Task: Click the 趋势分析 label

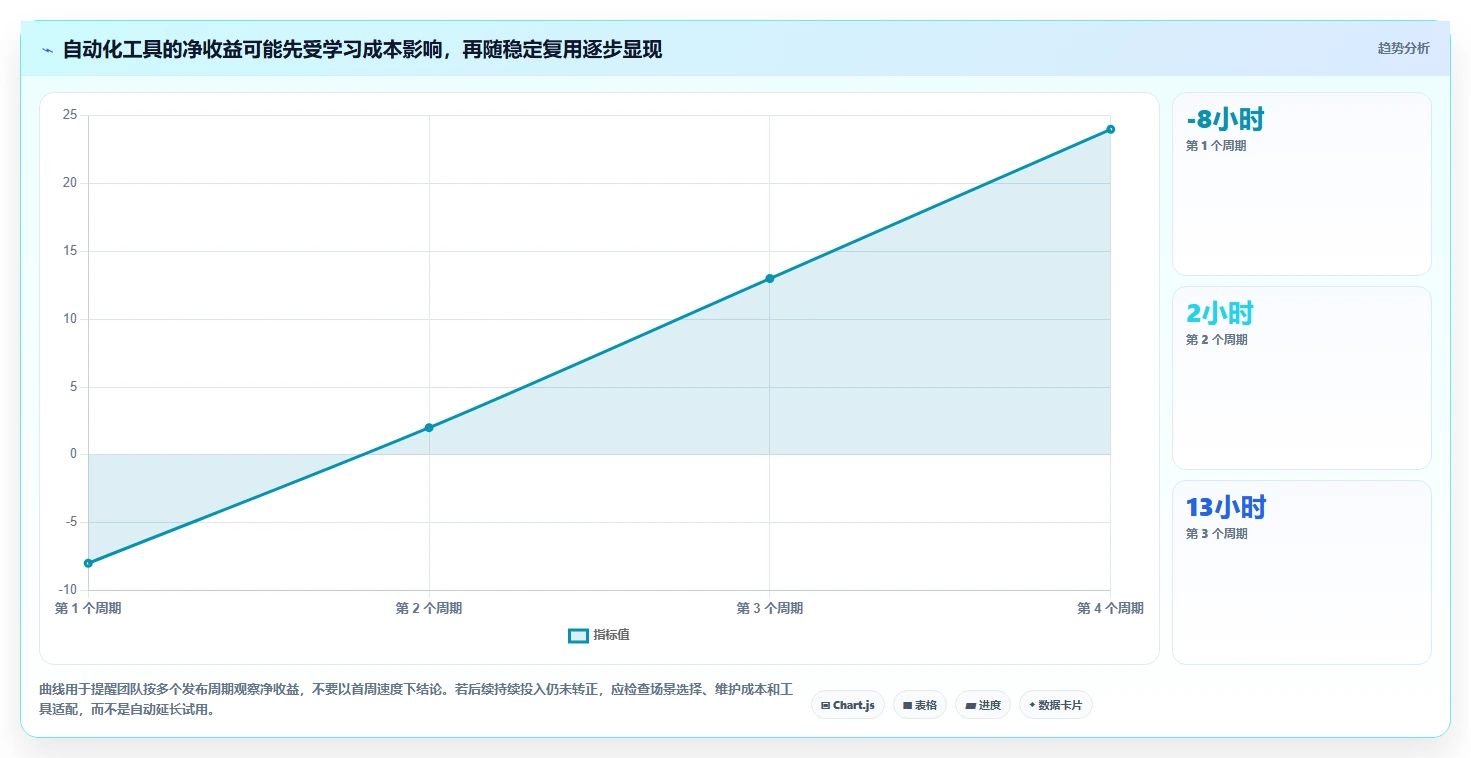Action: point(1403,48)
